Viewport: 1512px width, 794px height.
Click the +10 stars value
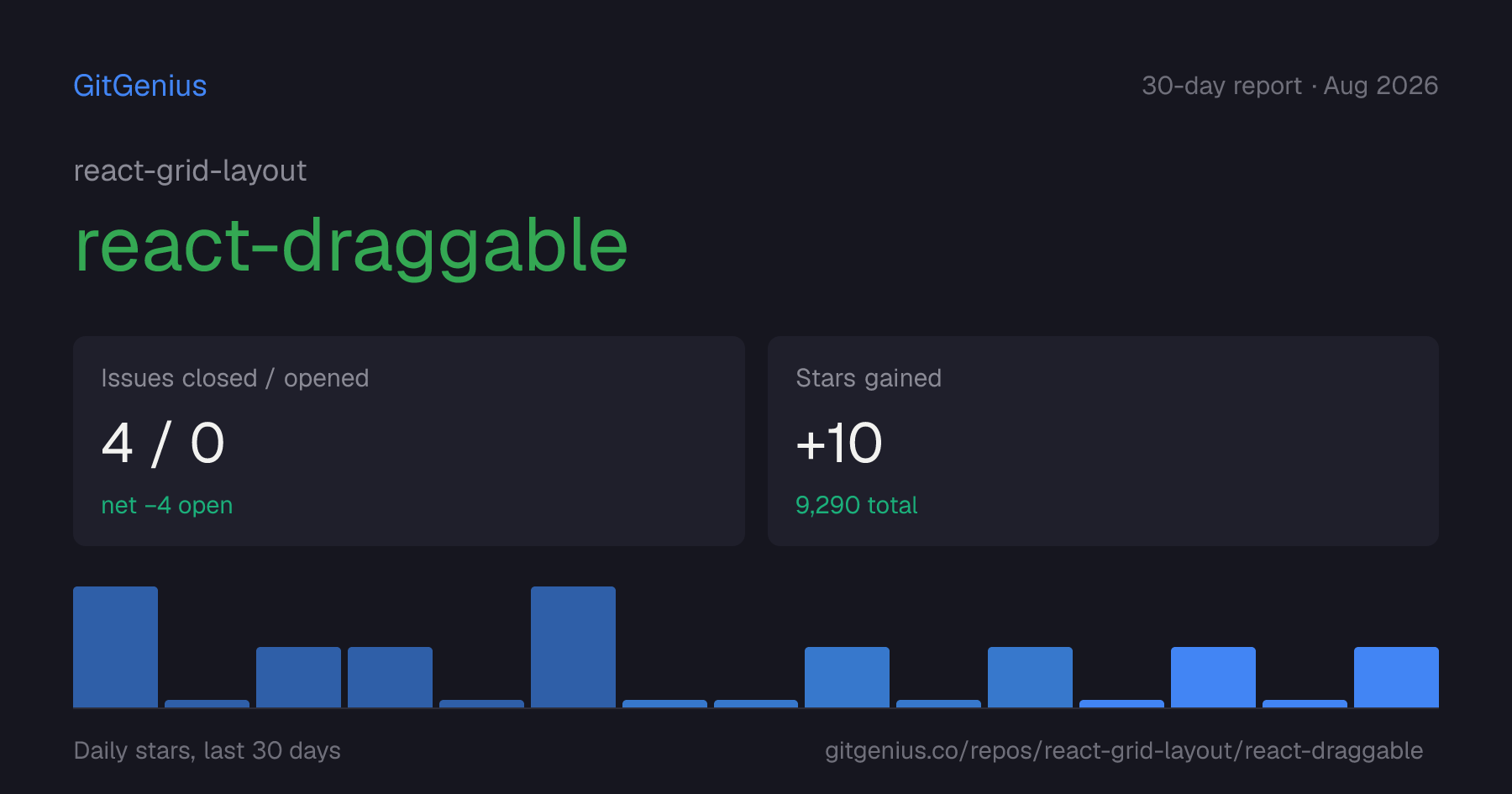point(838,443)
